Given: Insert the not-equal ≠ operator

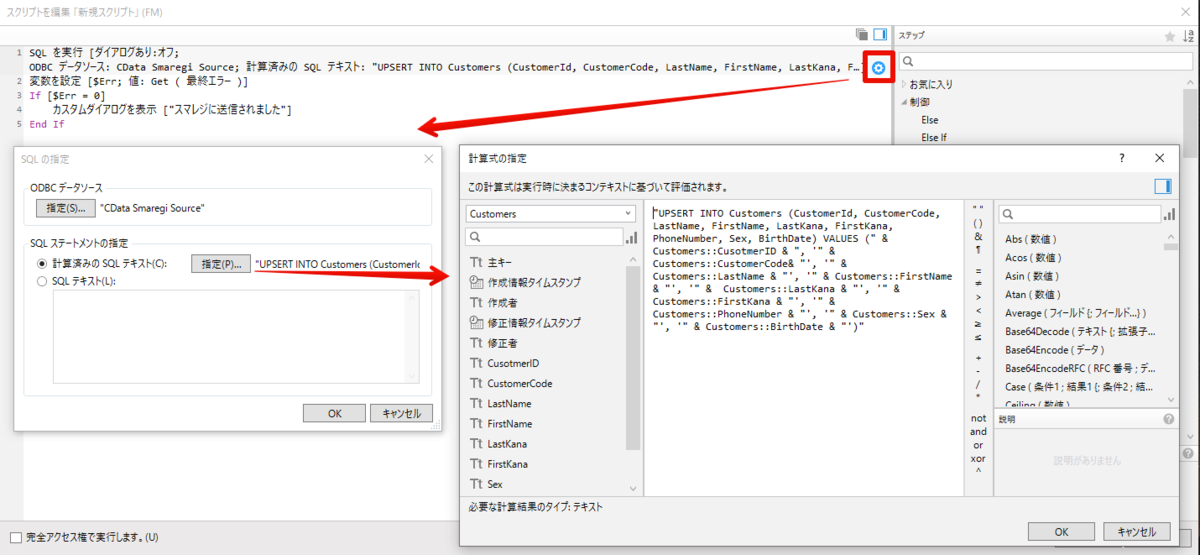Looking at the screenshot, I should pyautogui.click(x=978, y=284).
